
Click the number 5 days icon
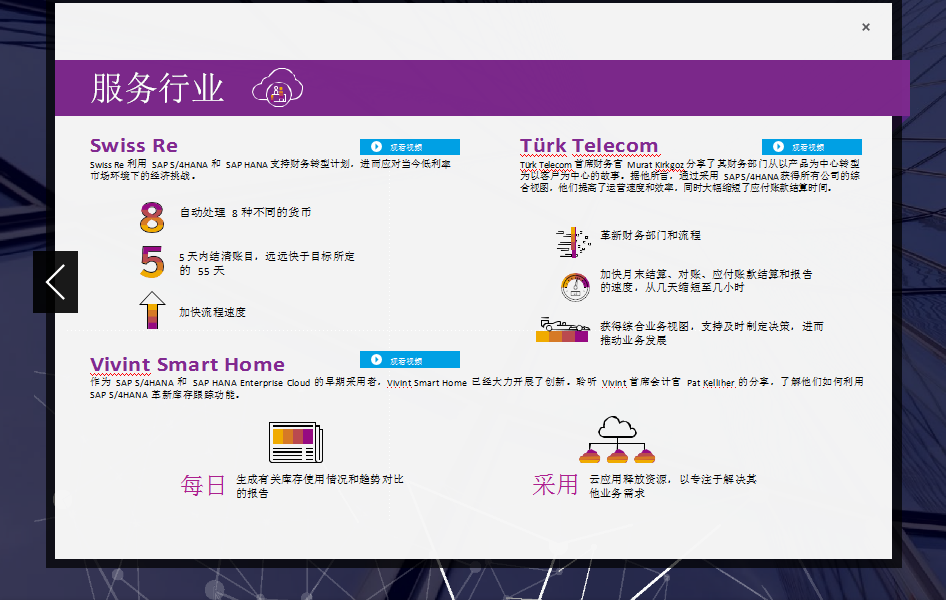point(152,263)
